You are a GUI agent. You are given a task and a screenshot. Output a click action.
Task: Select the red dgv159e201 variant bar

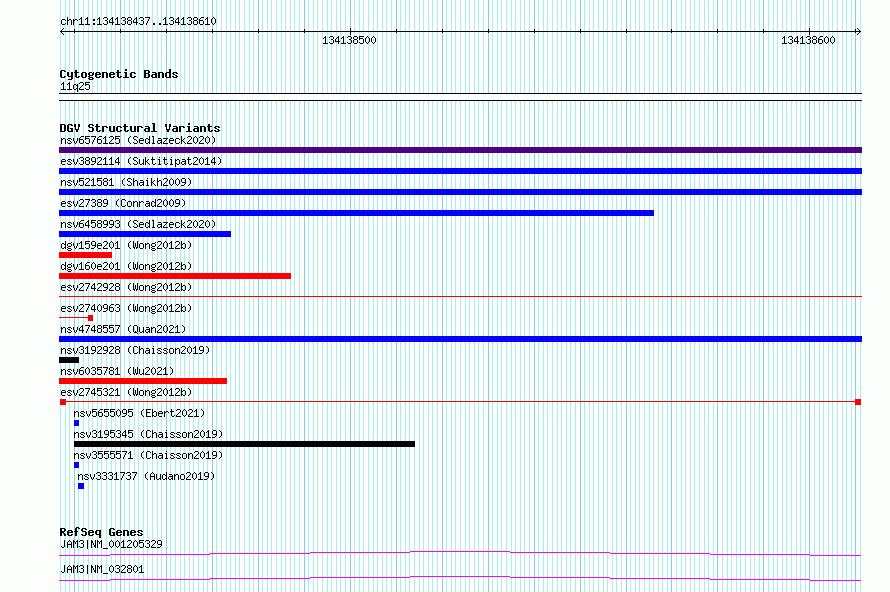pyautogui.click(x=85, y=255)
